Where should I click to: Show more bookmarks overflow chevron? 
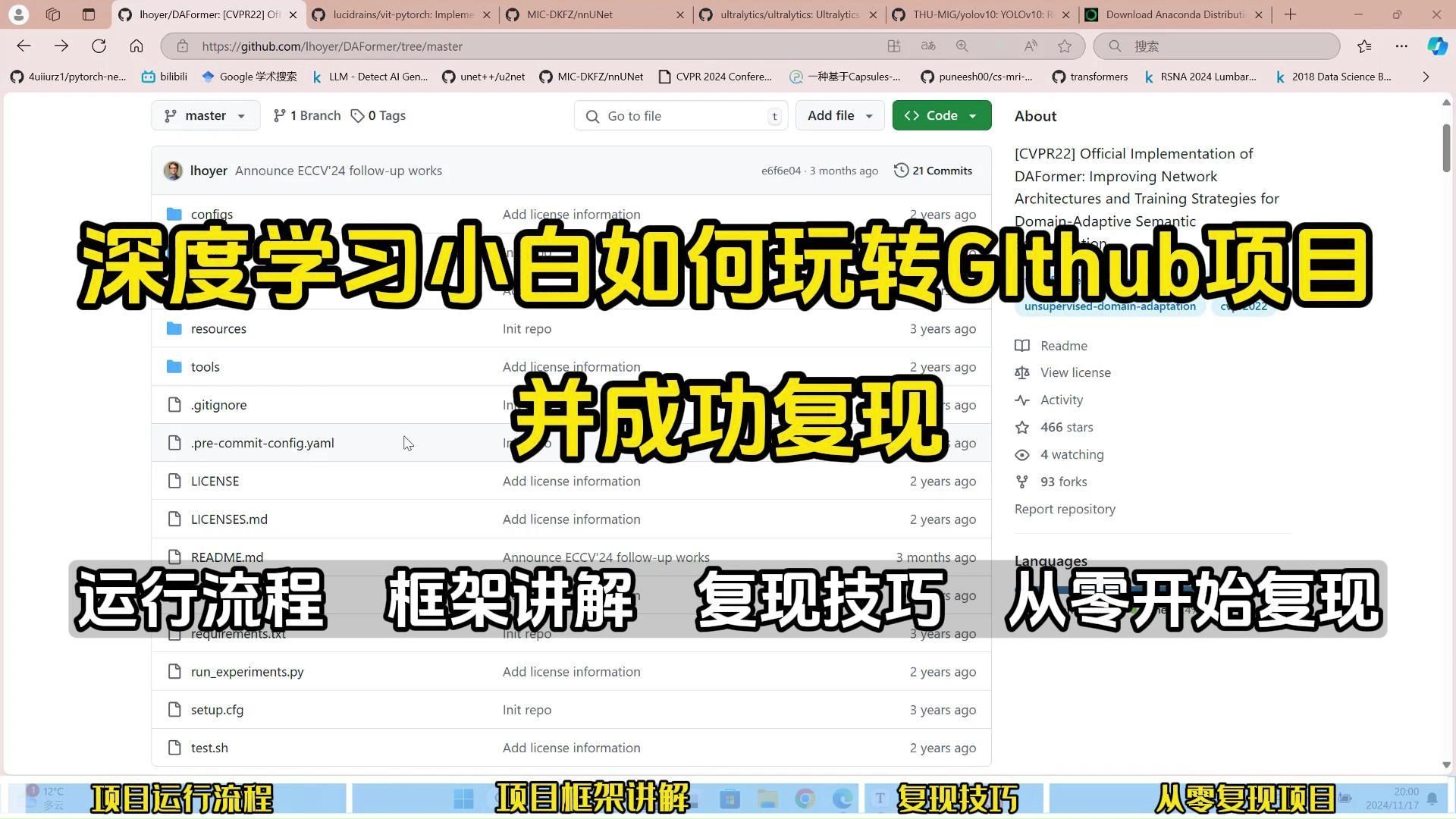1426,77
